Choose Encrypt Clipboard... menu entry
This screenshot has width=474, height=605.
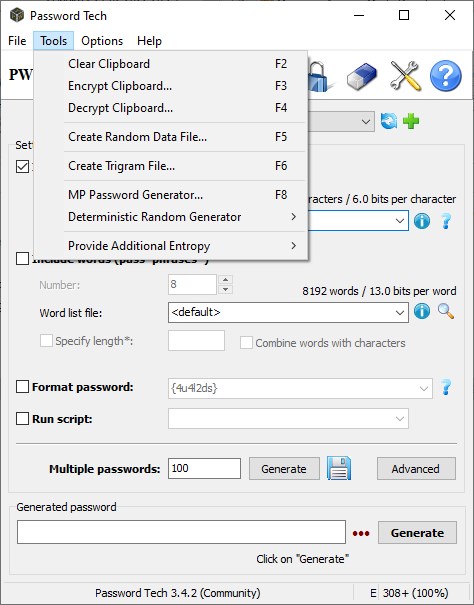(x=171, y=86)
